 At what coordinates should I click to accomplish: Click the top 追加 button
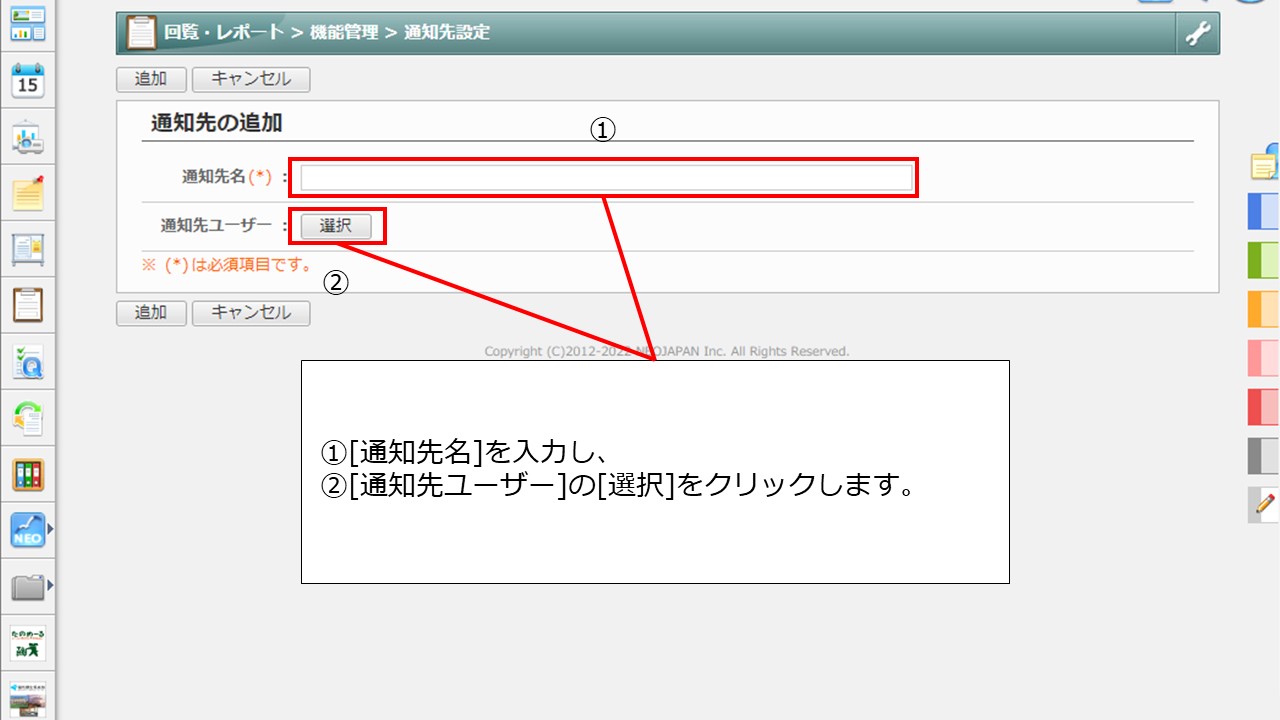151,79
